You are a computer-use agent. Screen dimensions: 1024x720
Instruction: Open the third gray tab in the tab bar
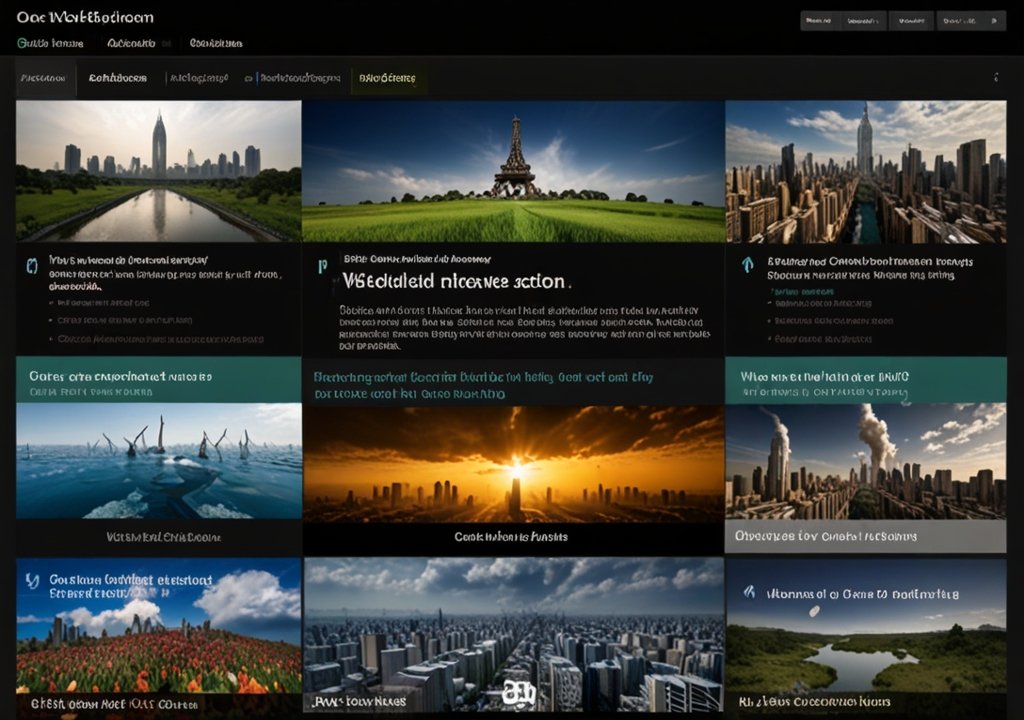[199, 78]
